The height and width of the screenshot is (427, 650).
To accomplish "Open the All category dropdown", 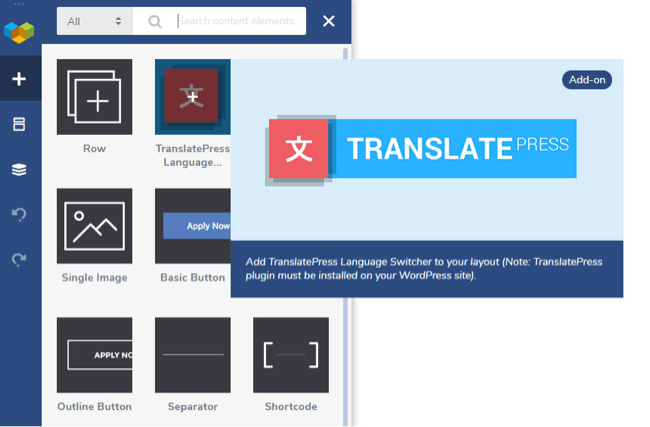I will (x=95, y=21).
